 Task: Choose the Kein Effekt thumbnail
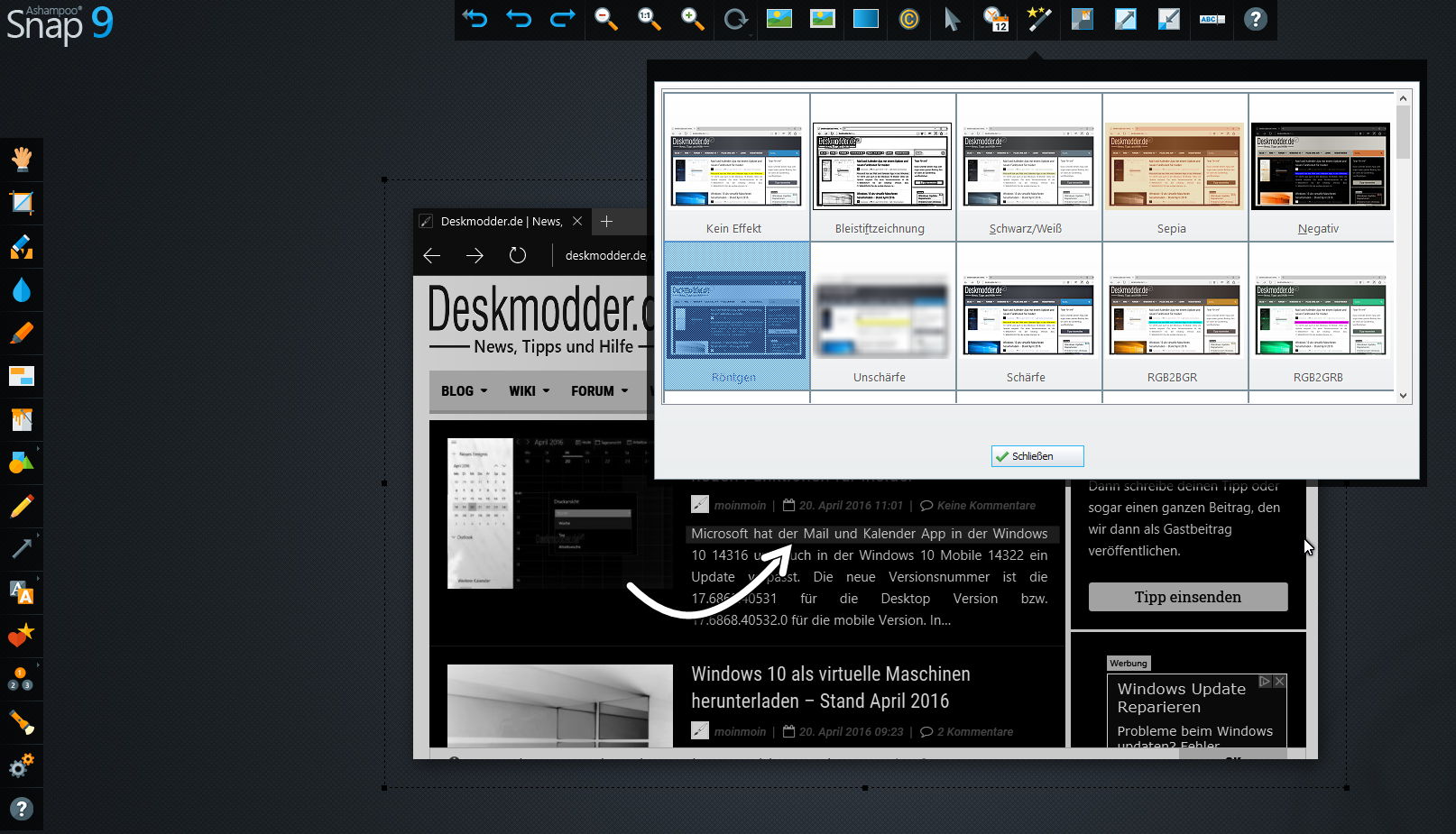pyautogui.click(x=736, y=167)
